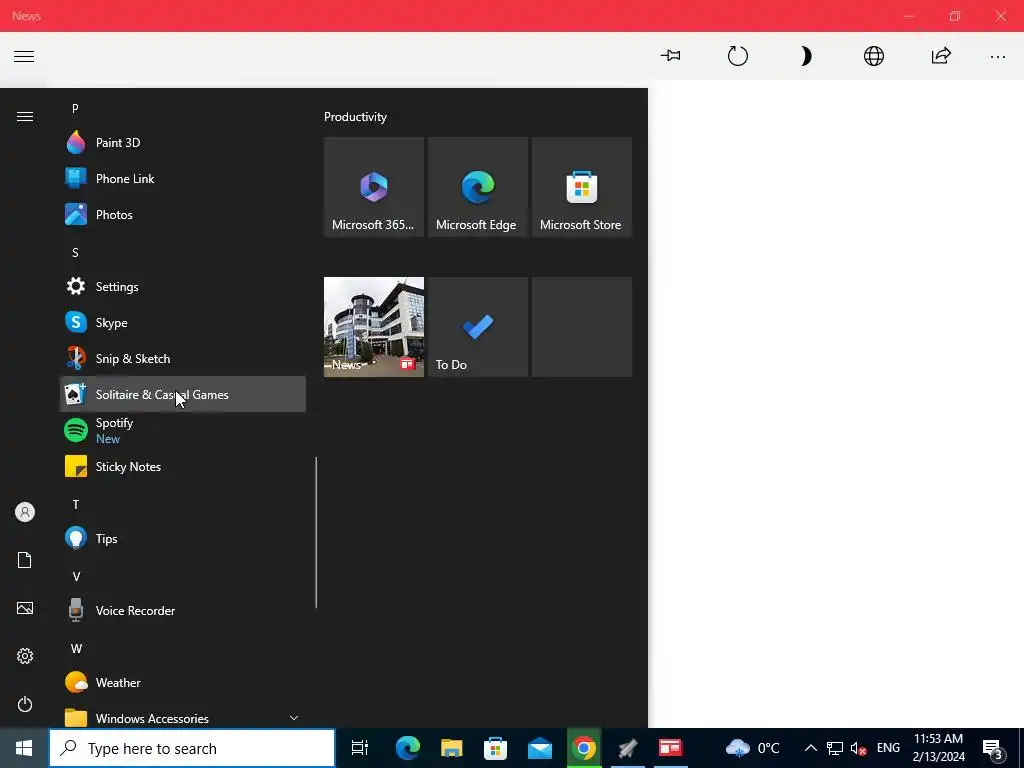Open the clock showing 11:53 AM
The image size is (1024, 768).
pyautogui.click(x=938, y=748)
